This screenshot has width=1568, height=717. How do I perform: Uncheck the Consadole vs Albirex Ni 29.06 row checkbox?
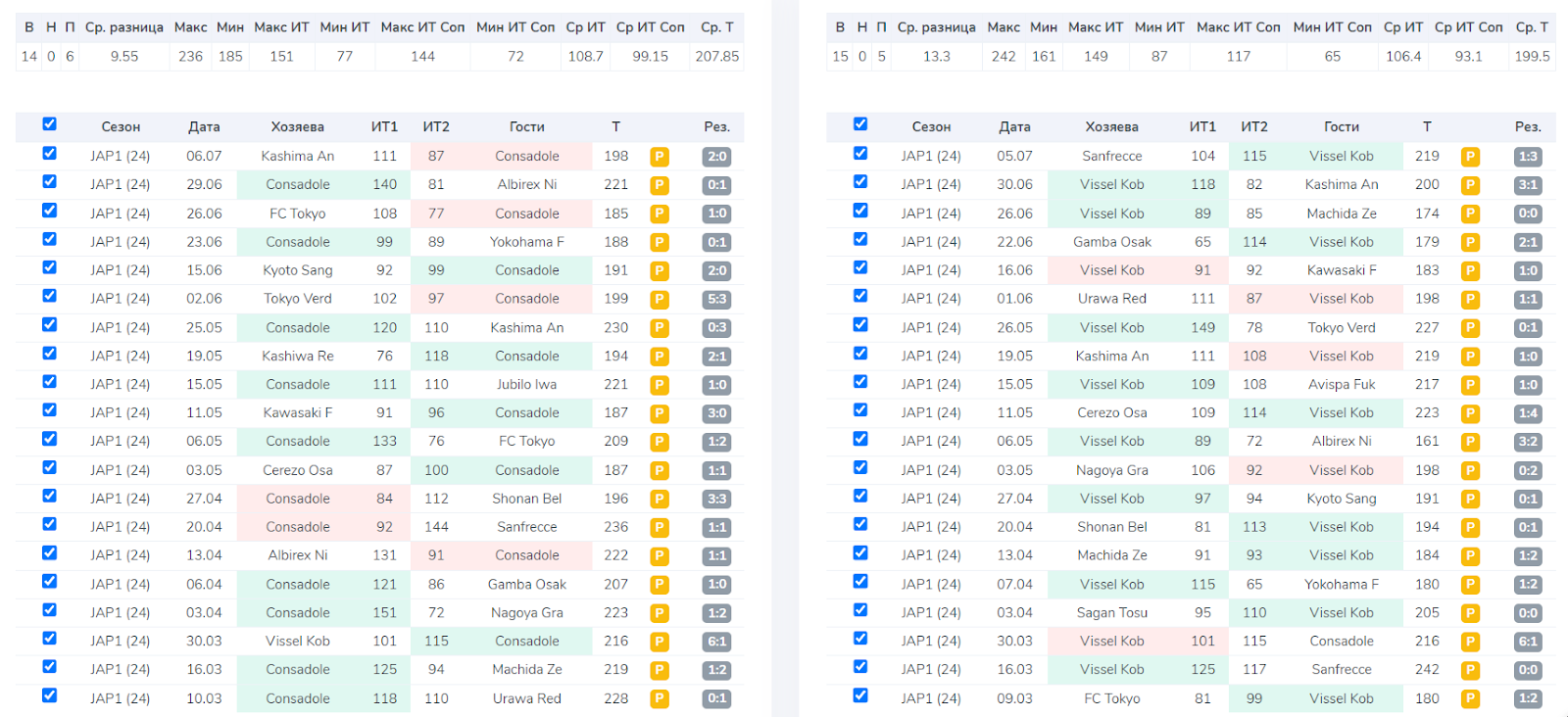[x=50, y=182]
